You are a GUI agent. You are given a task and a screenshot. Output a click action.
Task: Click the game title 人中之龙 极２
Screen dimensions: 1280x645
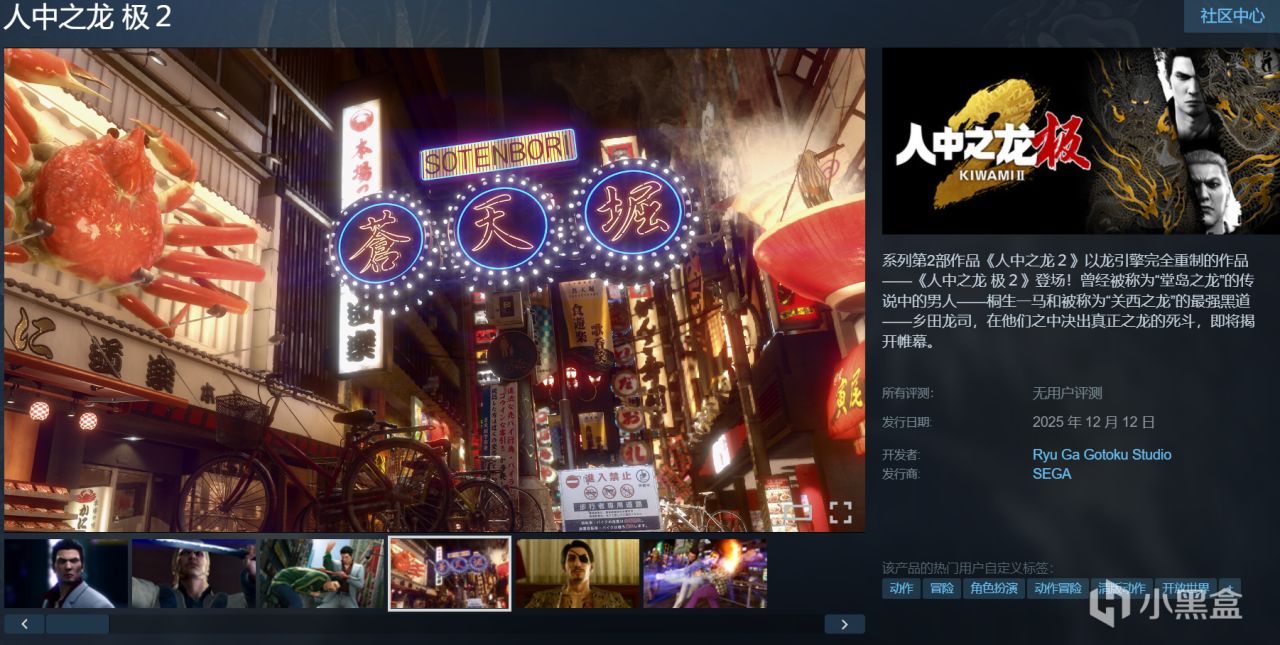pos(87,18)
